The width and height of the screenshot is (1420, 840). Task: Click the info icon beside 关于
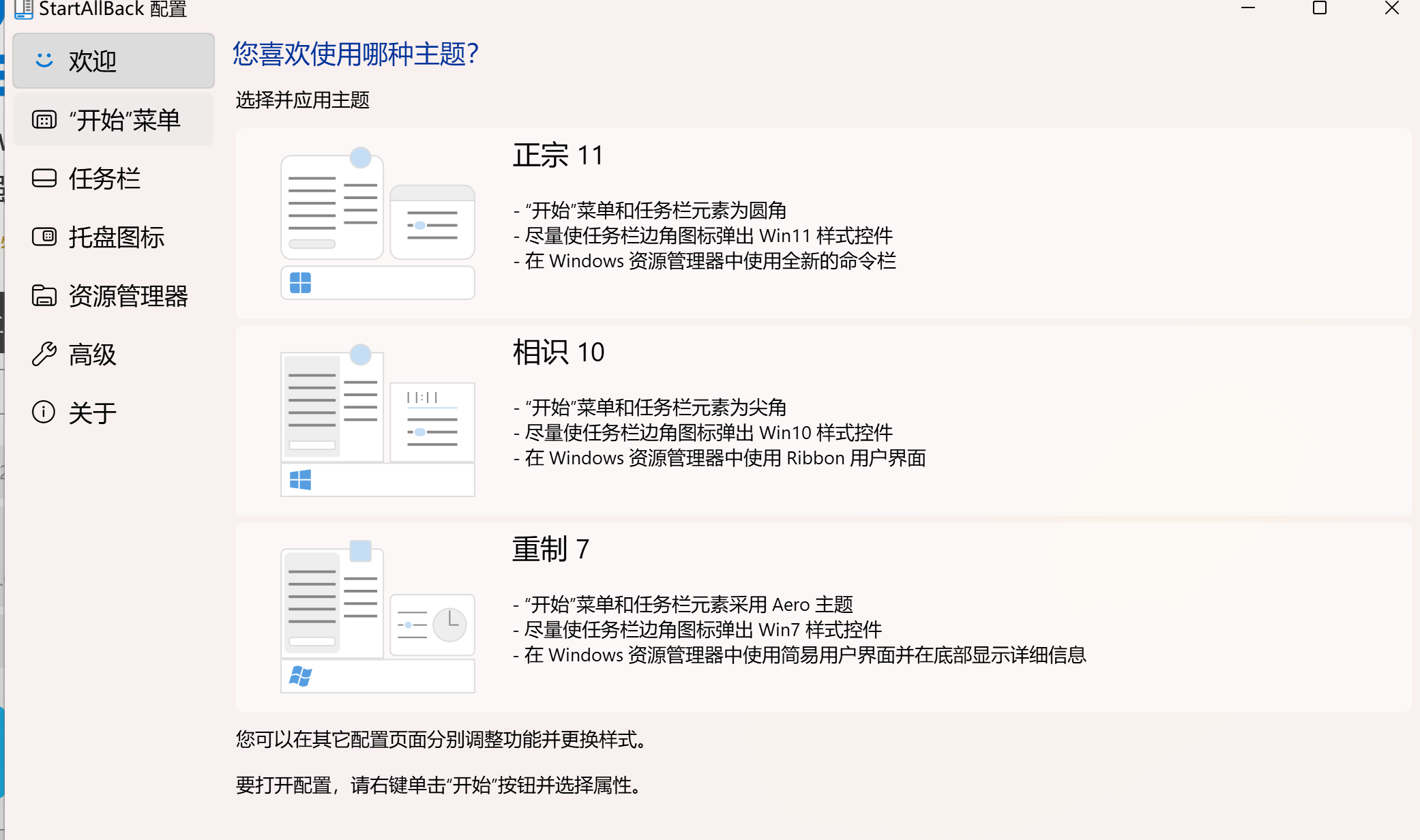click(44, 412)
